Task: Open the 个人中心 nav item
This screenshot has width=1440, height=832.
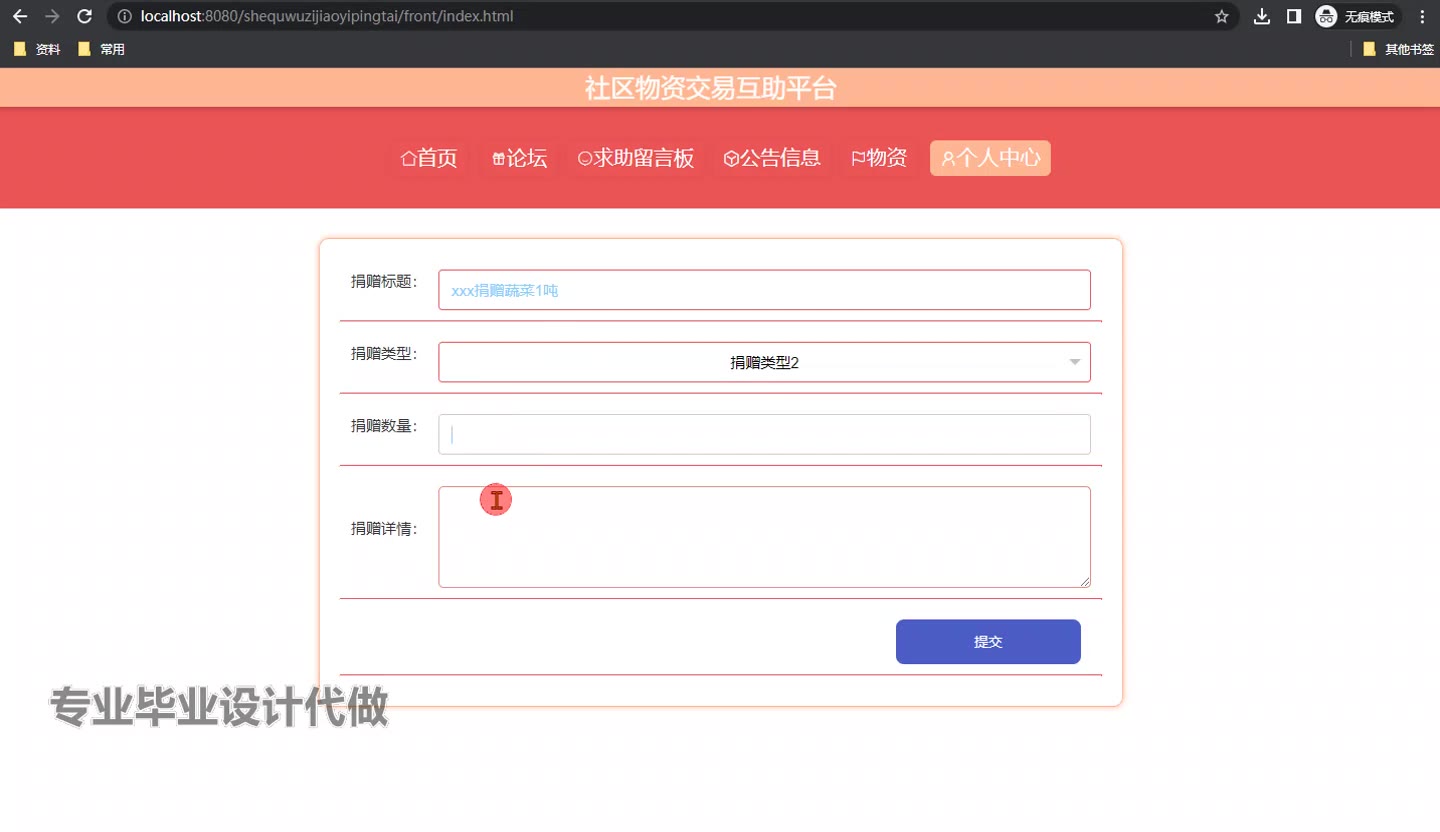Action: click(x=990, y=158)
